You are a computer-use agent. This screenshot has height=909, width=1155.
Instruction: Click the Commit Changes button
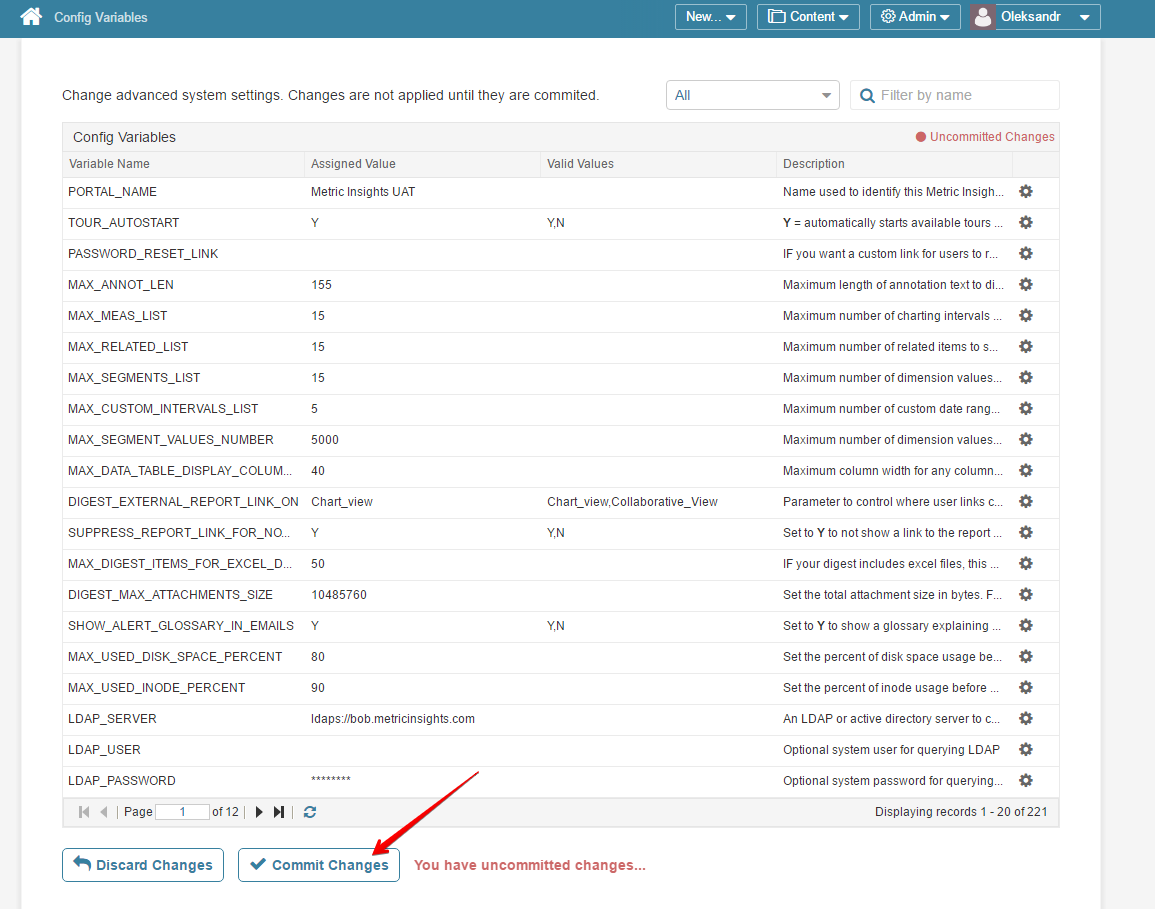pyautogui.click(x=319, y=865)
